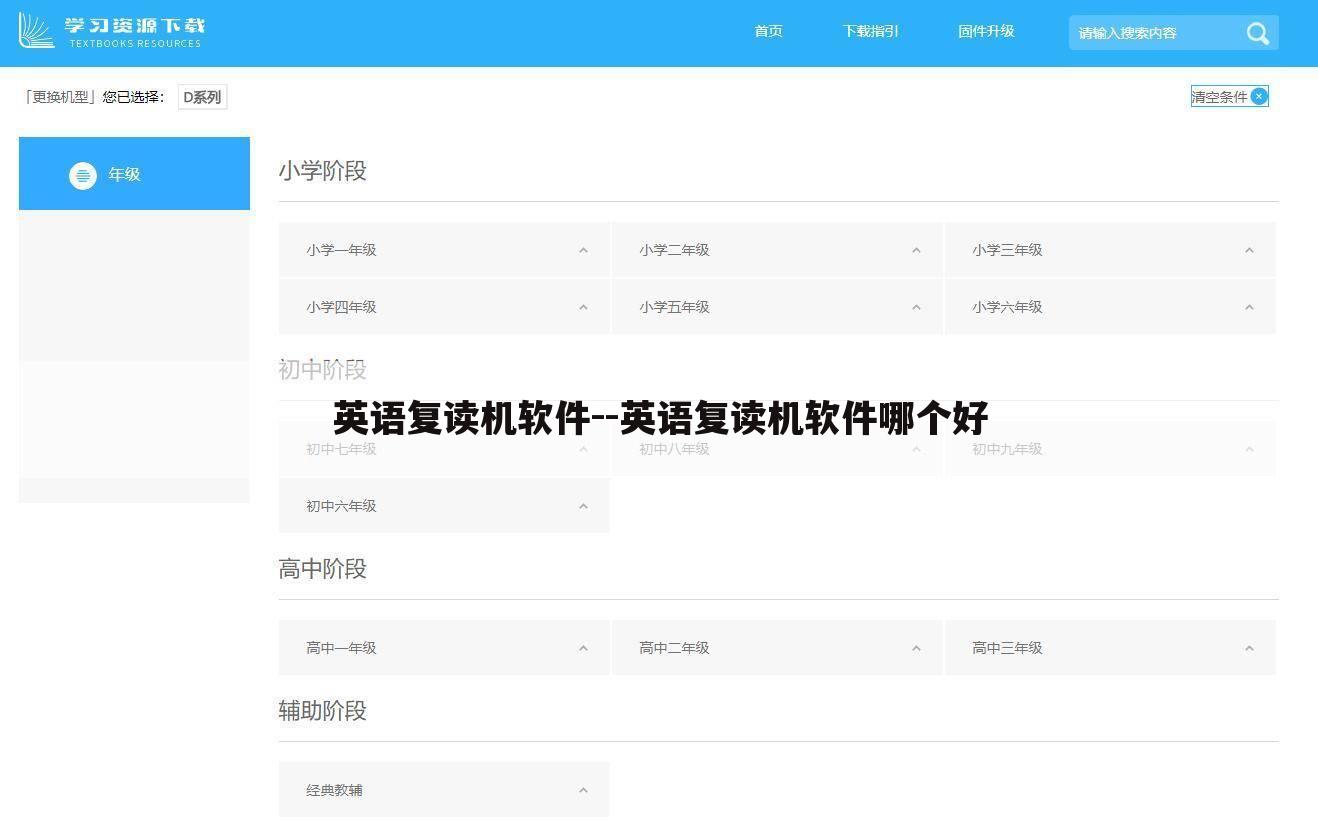The height and width of the screenshot is (839, 1318).
Task: Click the 小学阶段 section heading
Action: click(322, 171)
